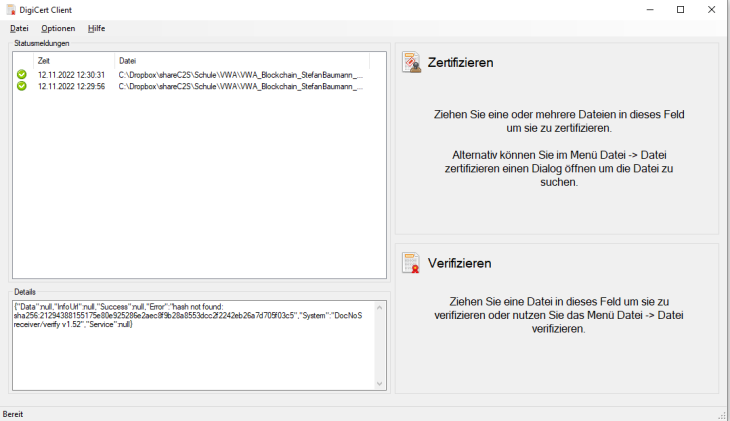Maximize the DigiCert Client window

(680, 9)
